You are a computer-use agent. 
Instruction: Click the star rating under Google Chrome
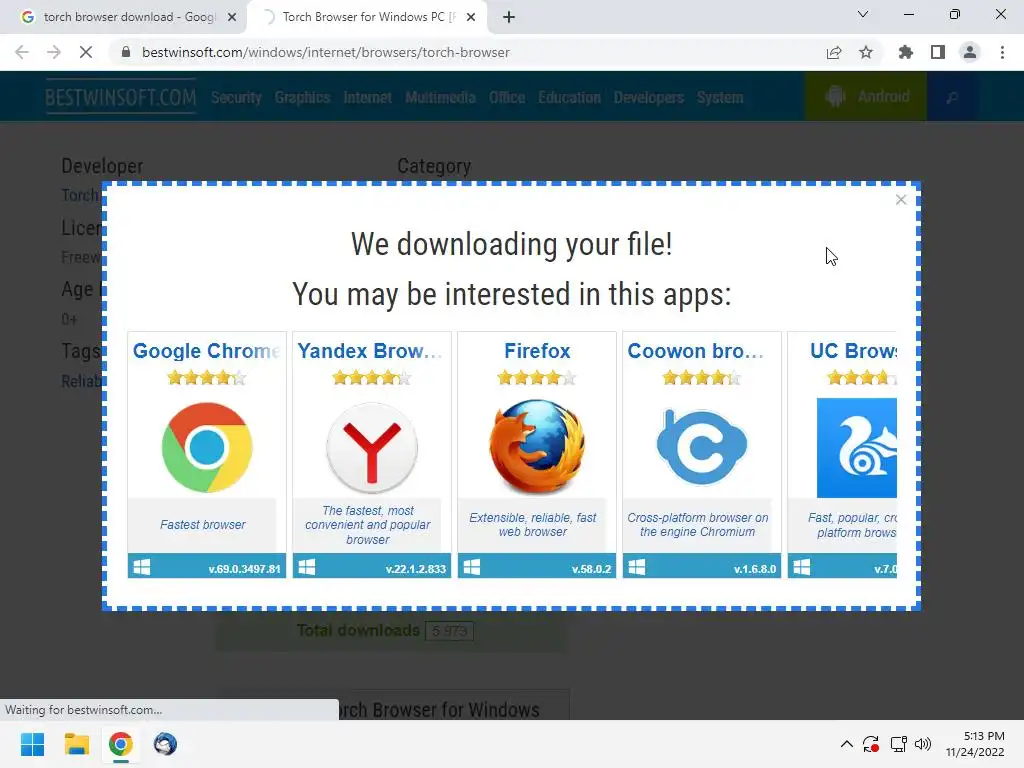point(207,377)
